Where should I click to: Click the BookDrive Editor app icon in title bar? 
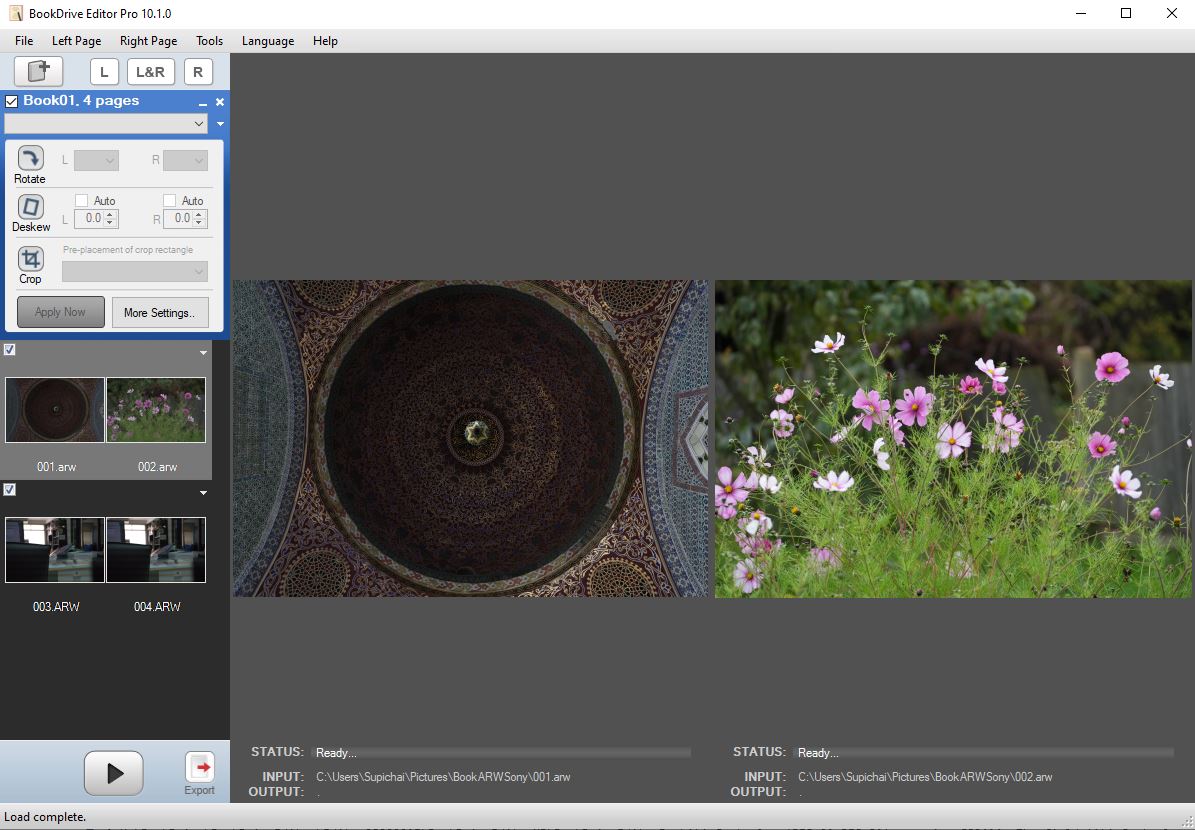[16, 13]
